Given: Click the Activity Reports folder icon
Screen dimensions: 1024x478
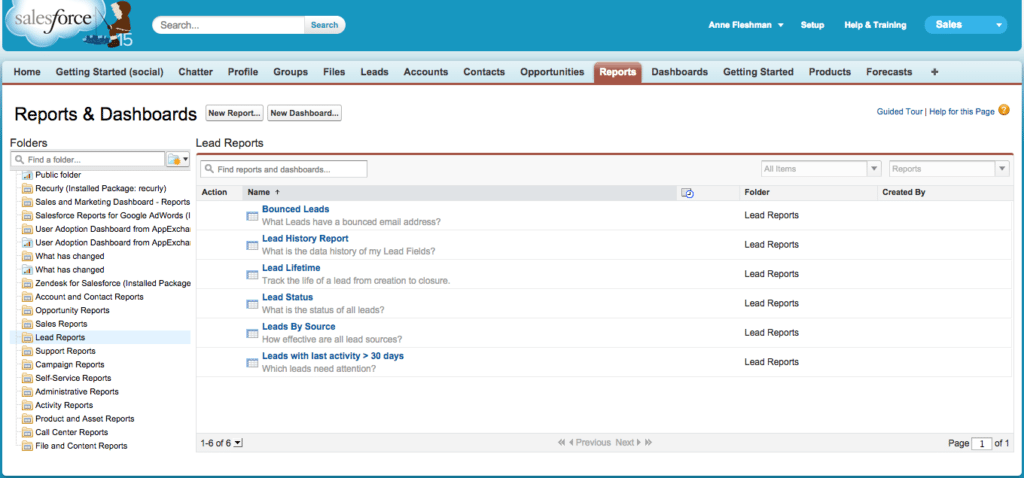Looking at the screenshot, I should coord(27,406).
